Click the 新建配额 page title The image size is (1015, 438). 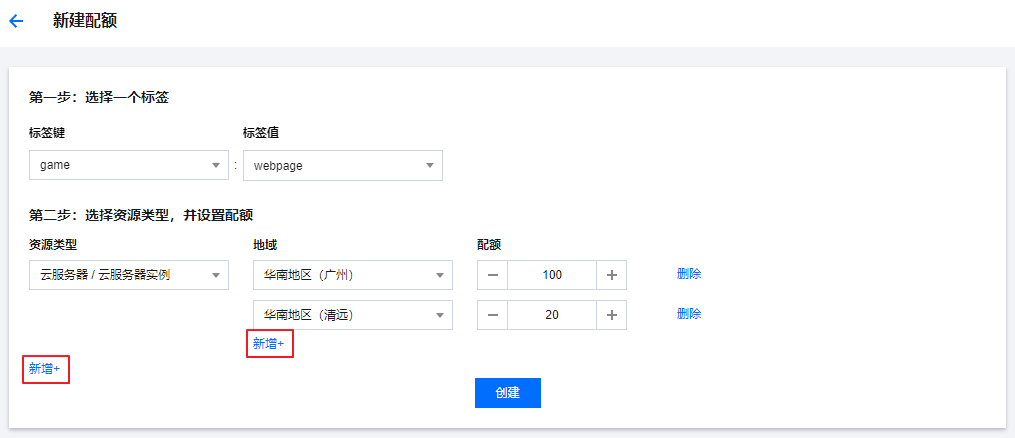click(85, 21)
